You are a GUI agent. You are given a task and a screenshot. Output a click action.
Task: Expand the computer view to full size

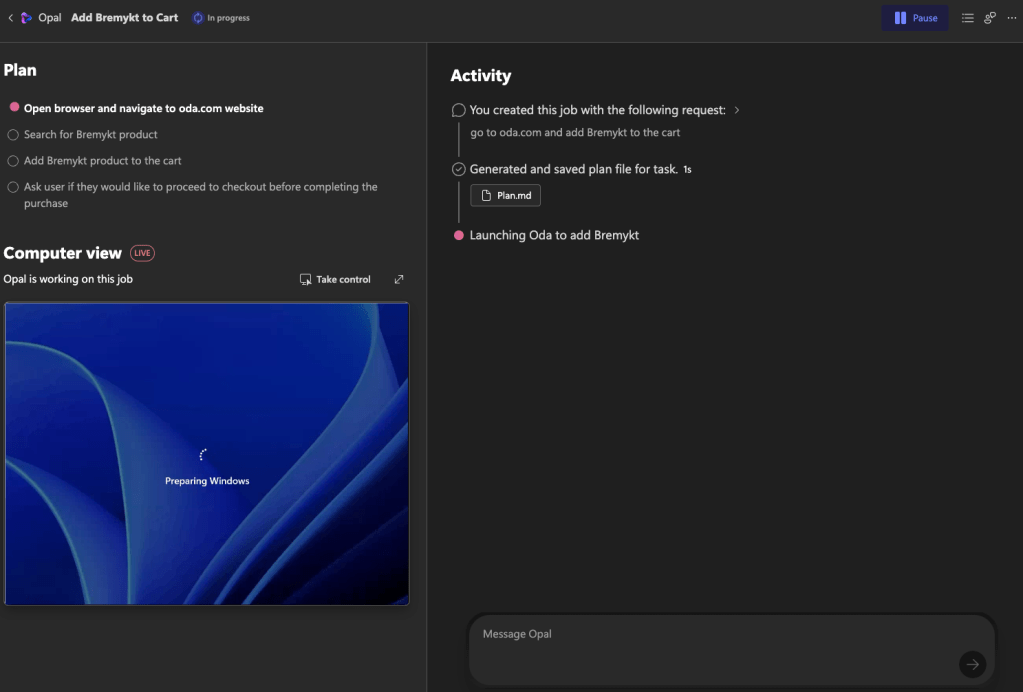[399, 280]
